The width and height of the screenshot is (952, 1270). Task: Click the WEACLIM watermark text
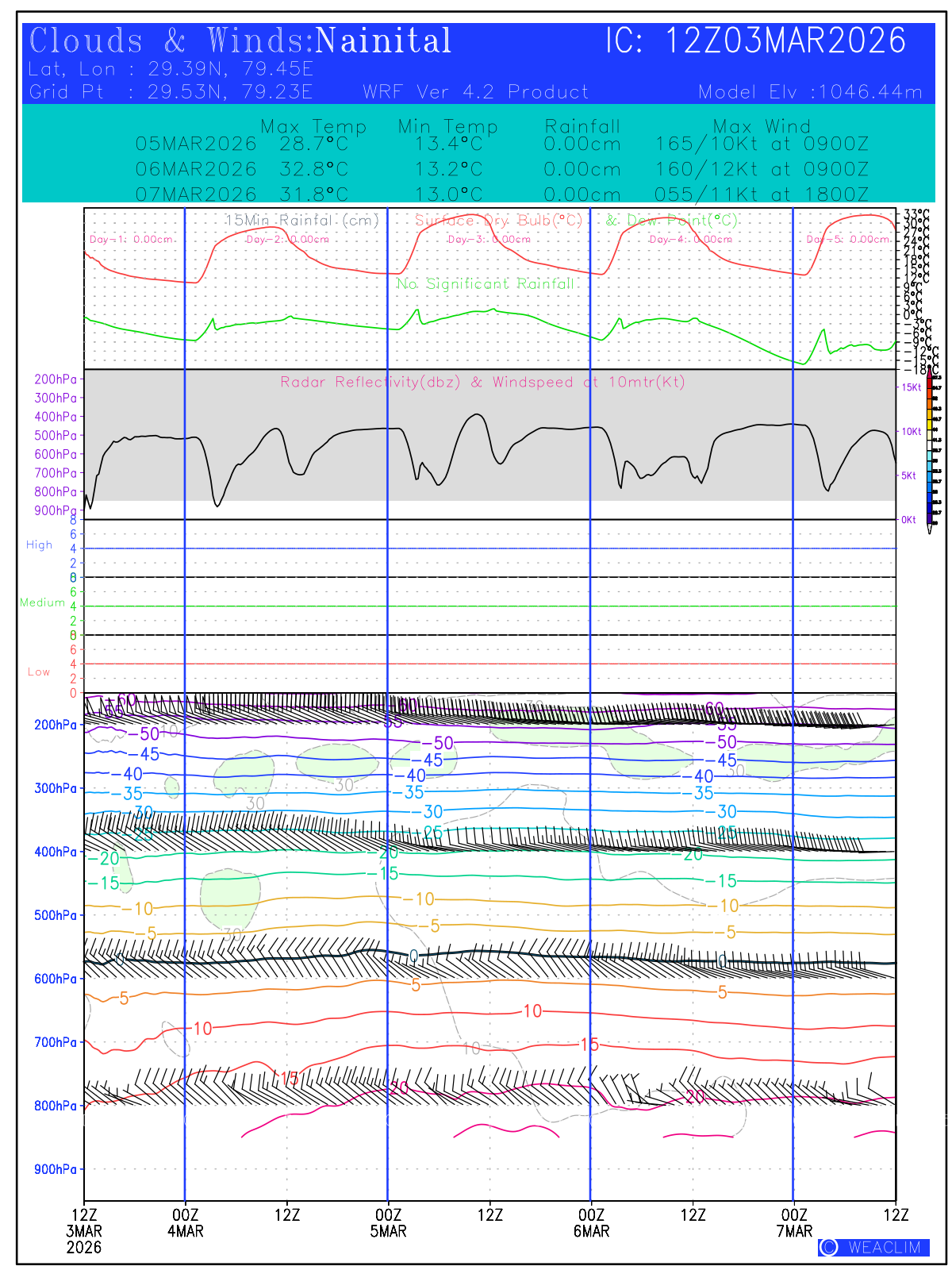(885, 1247)
